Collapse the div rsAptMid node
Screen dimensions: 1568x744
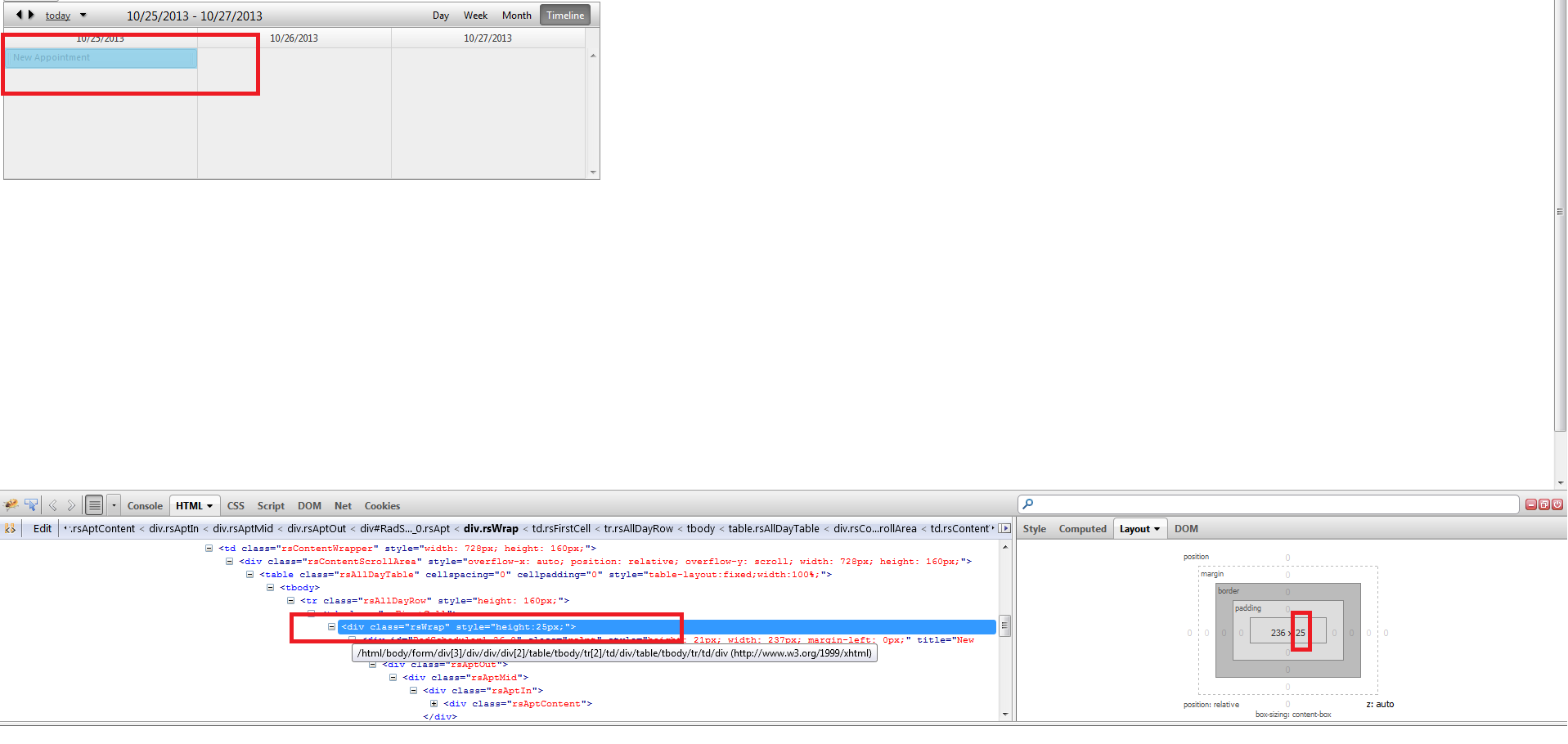[x=393, y=678]
